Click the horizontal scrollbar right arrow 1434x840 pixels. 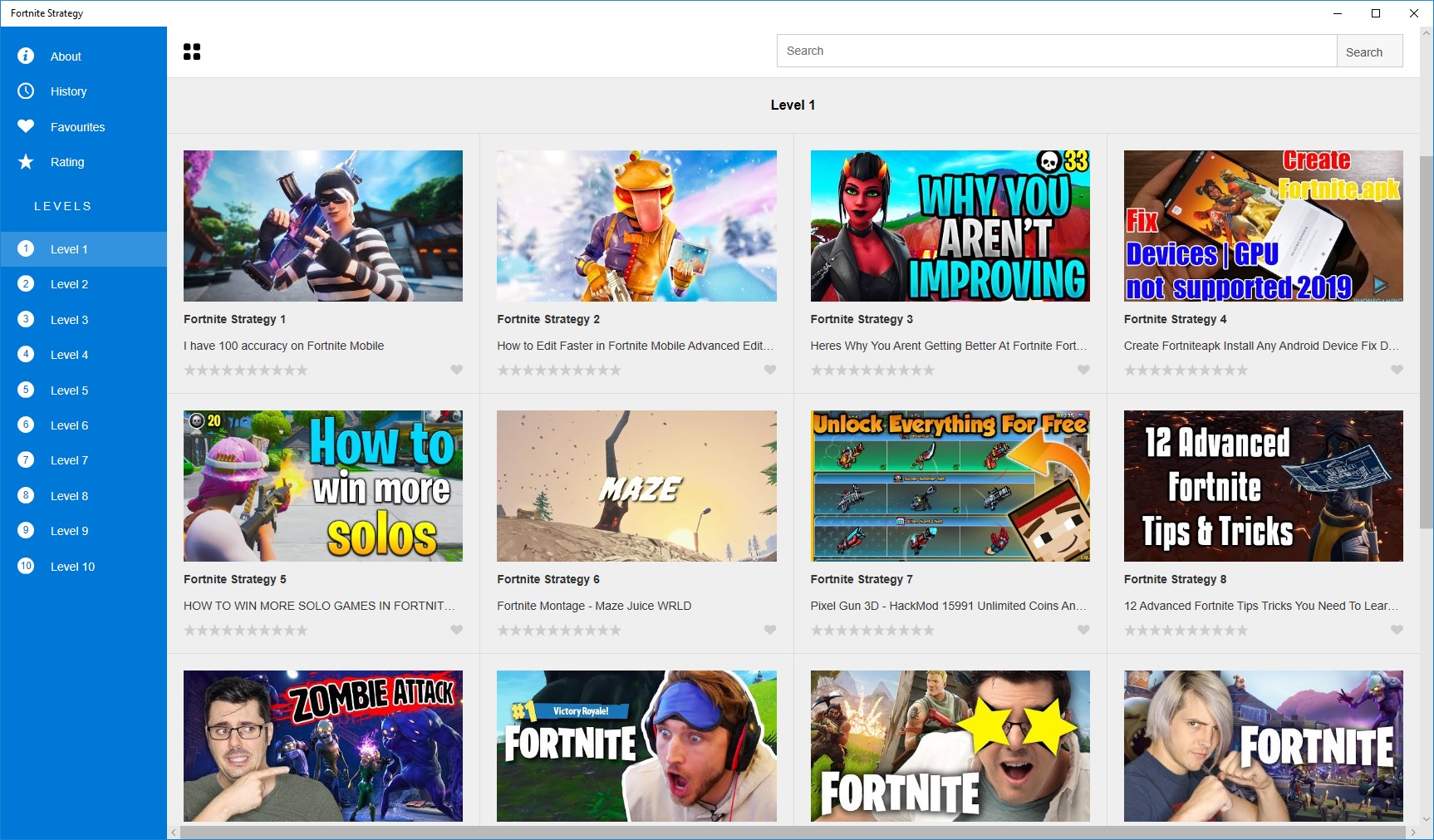click(x=1412, y=833)
